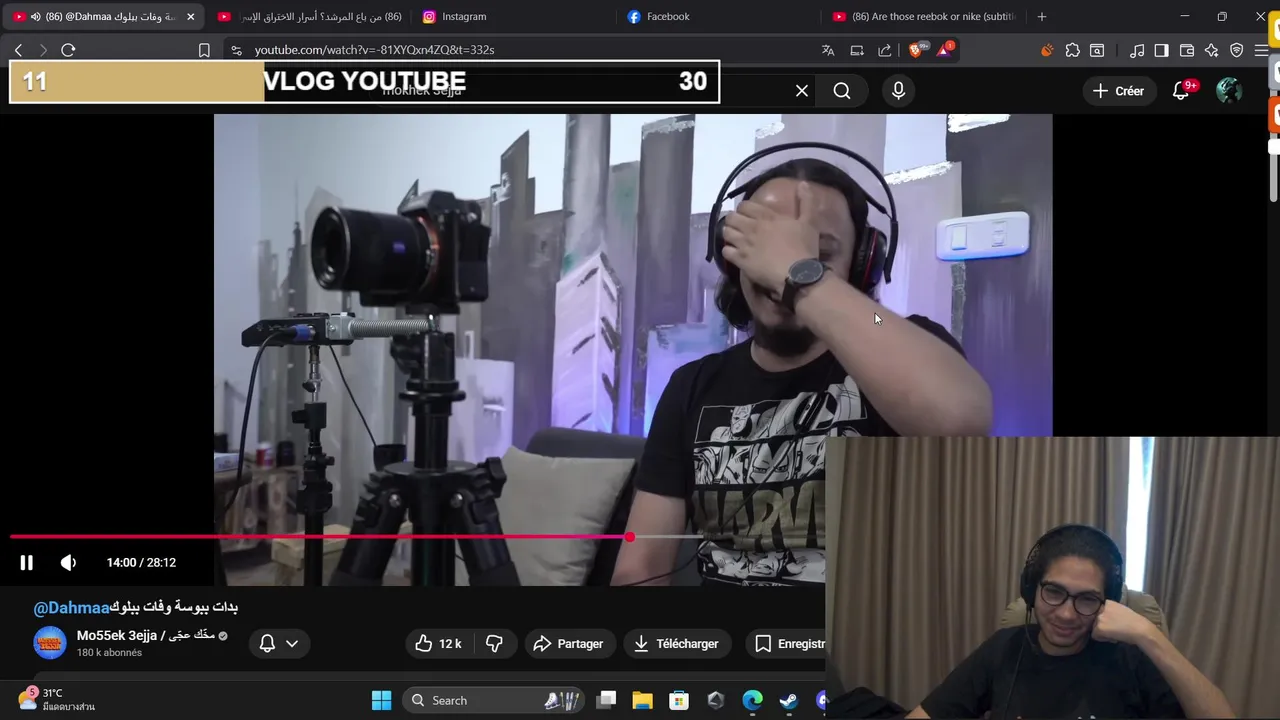
Task: Expand the subscription notification dropdown chevron
Action: 292,644
